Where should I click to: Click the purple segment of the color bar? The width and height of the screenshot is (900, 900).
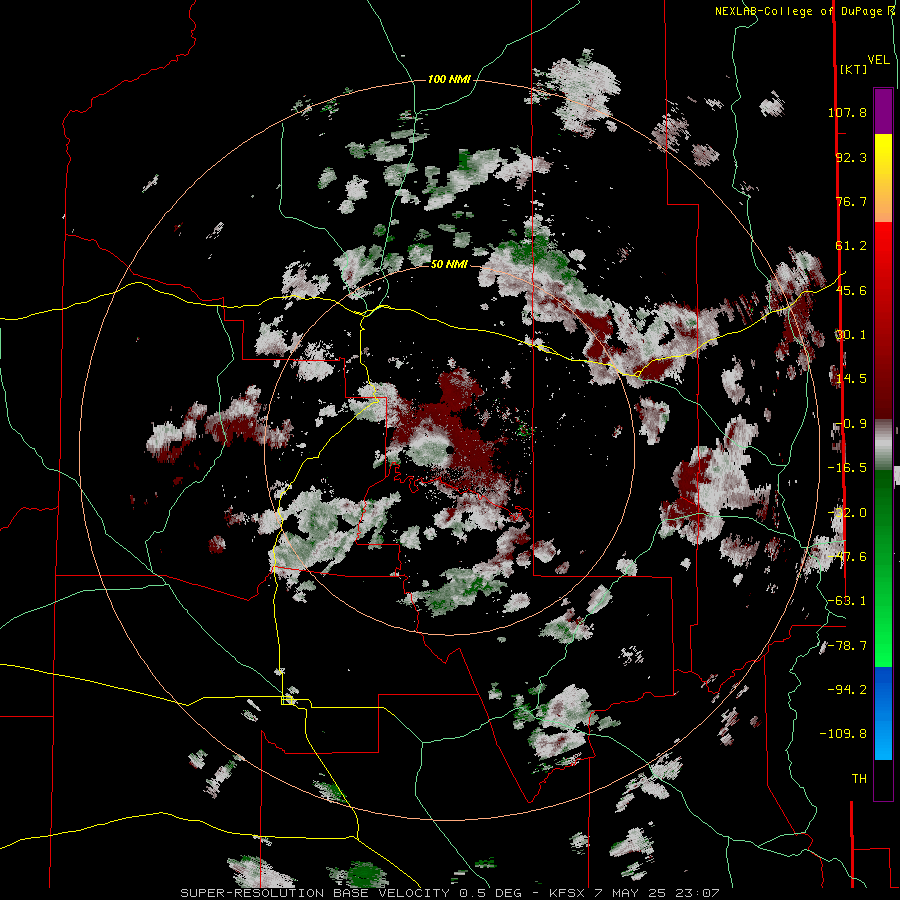[x=883, y=111]
